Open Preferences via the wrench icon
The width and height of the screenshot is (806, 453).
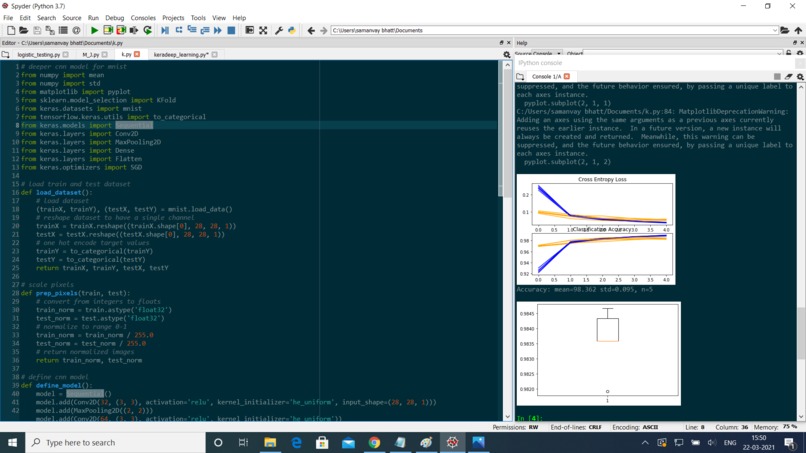pyautogui.click(x=279, y=30)
